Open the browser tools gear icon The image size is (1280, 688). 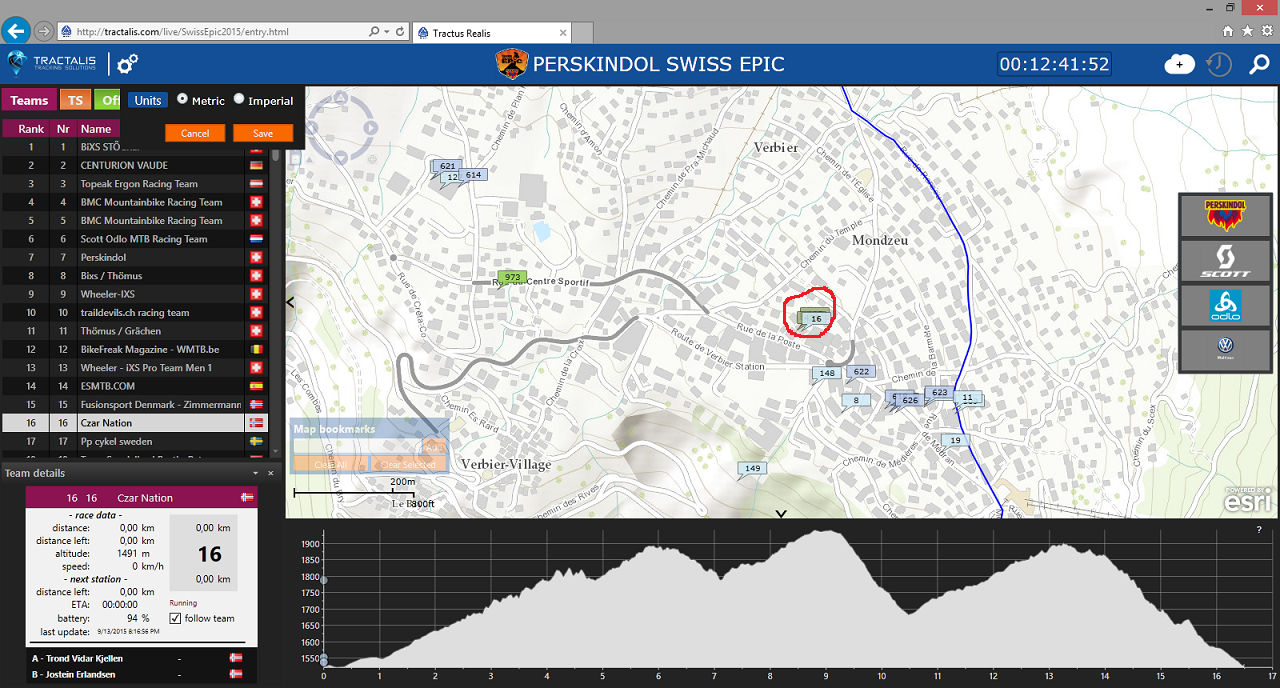pos(1267,32)
